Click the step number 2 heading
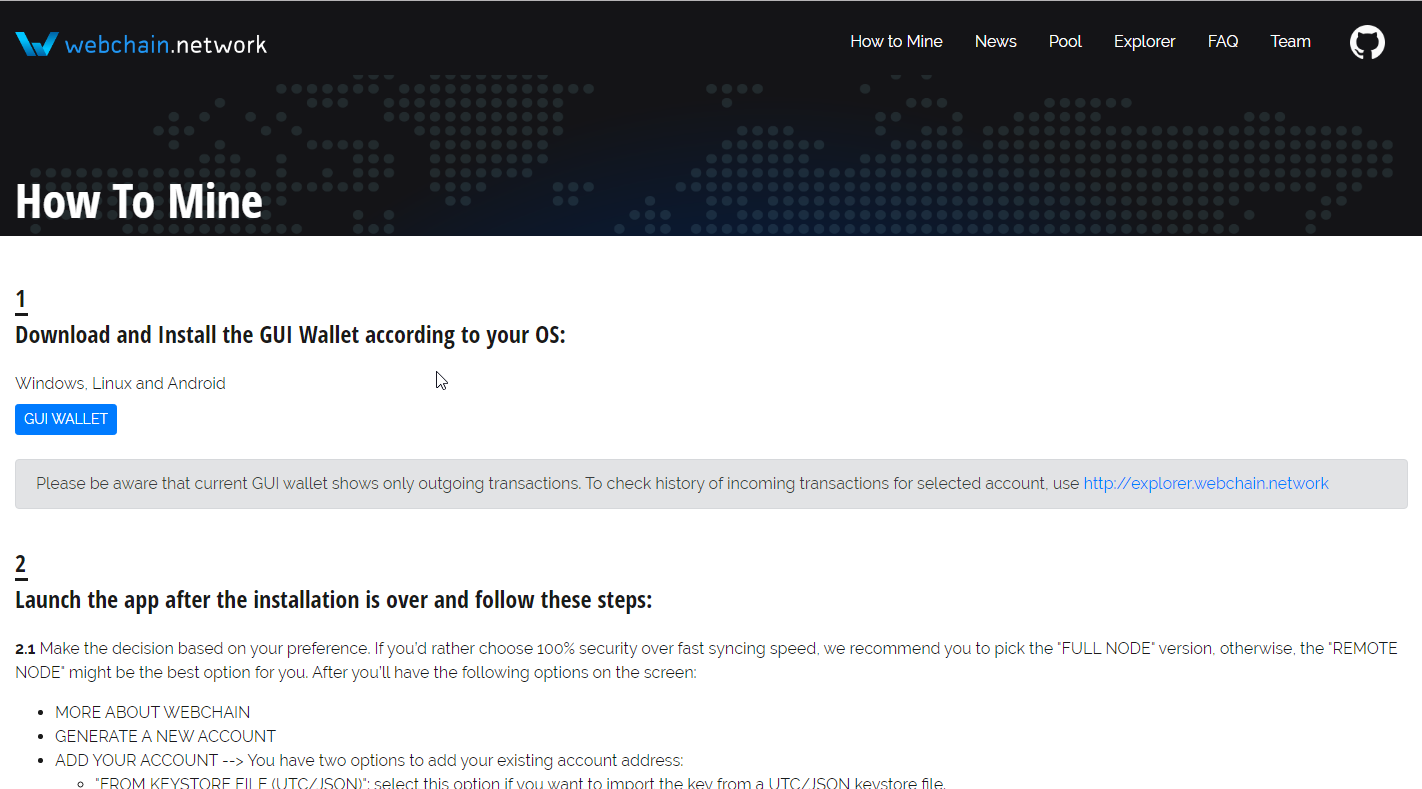 click(21, 564)
